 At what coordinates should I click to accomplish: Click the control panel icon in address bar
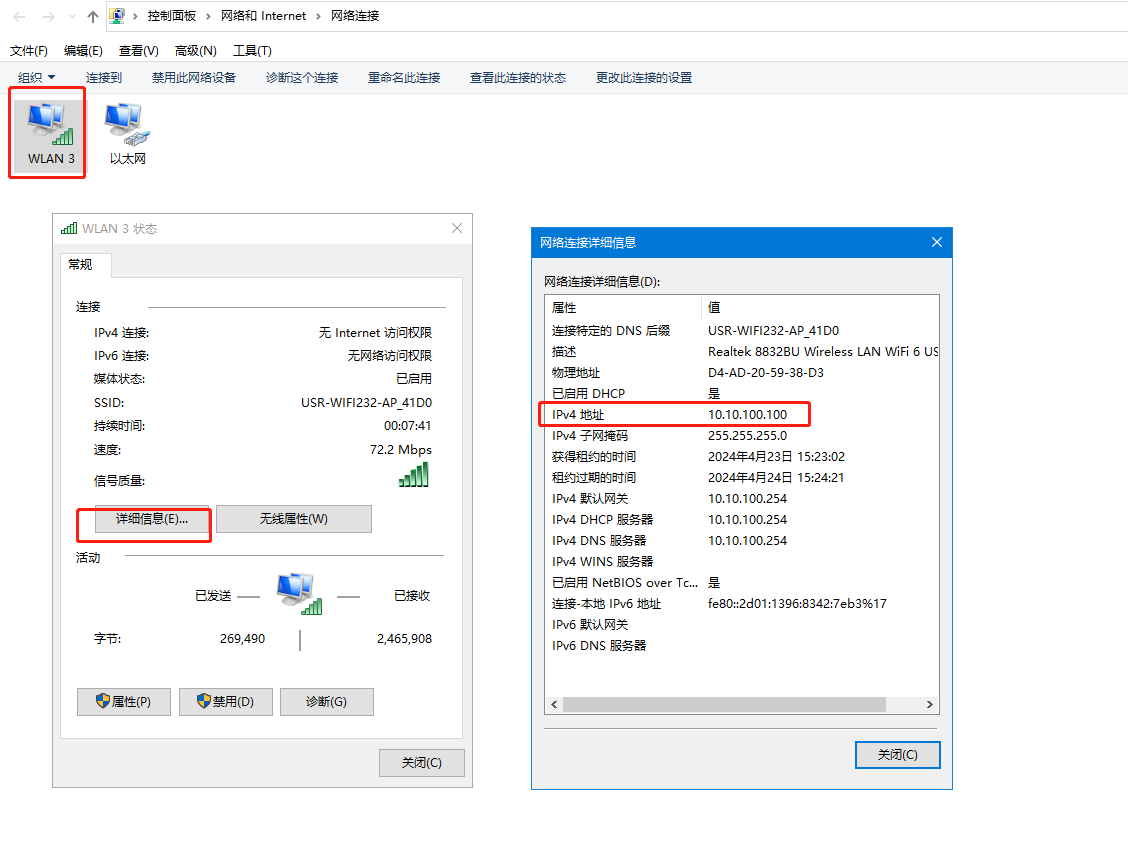[x=117, y=16]
